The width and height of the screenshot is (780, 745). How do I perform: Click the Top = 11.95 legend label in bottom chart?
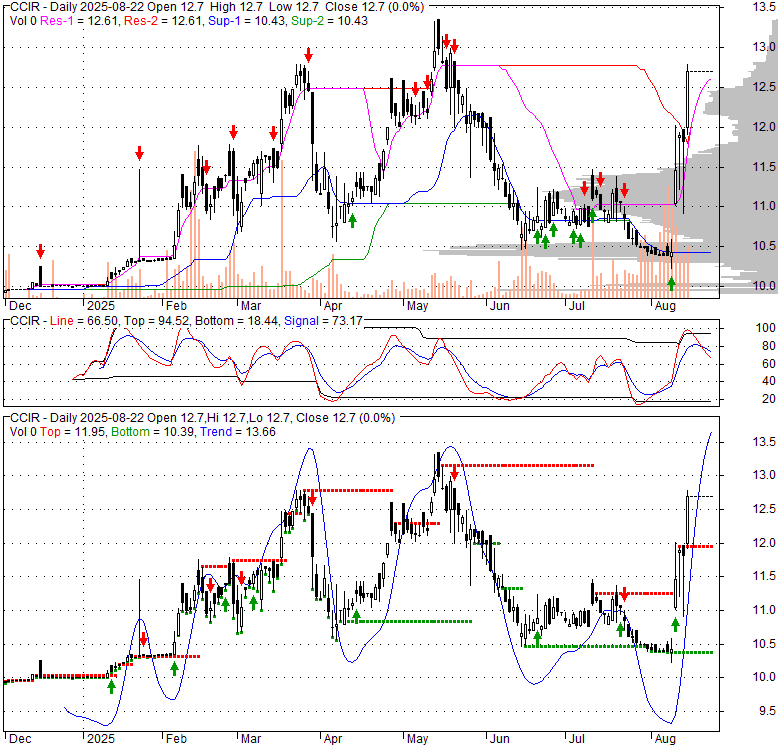pyautogui.click(x=69, y=431)
